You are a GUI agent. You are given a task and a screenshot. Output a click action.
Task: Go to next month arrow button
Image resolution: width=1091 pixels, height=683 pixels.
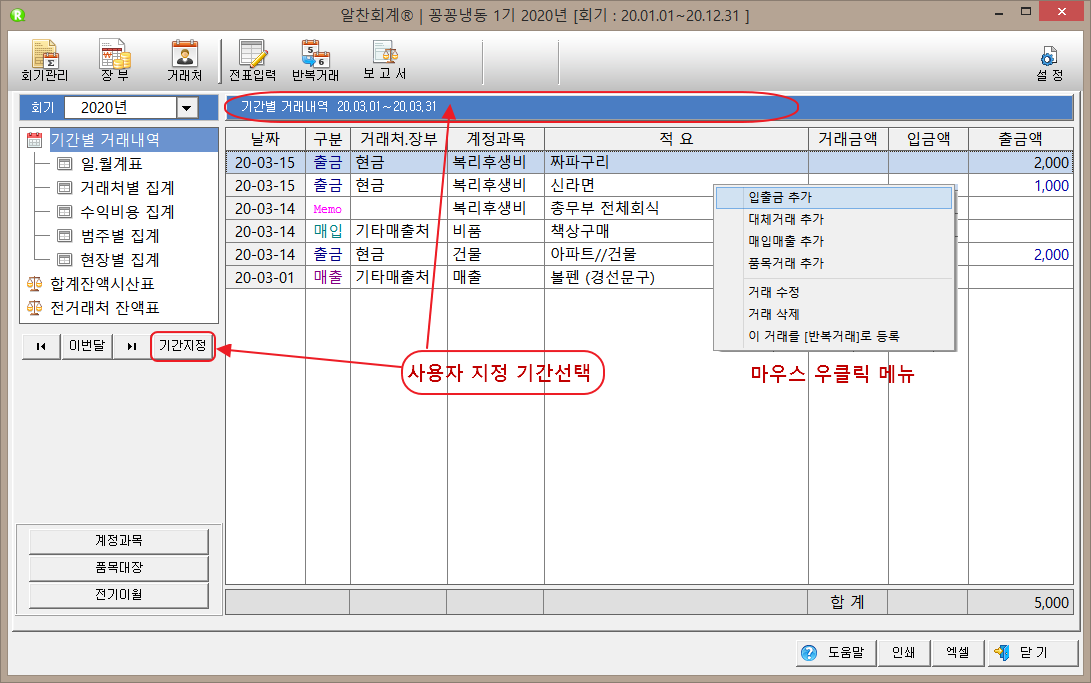point(132,346)
